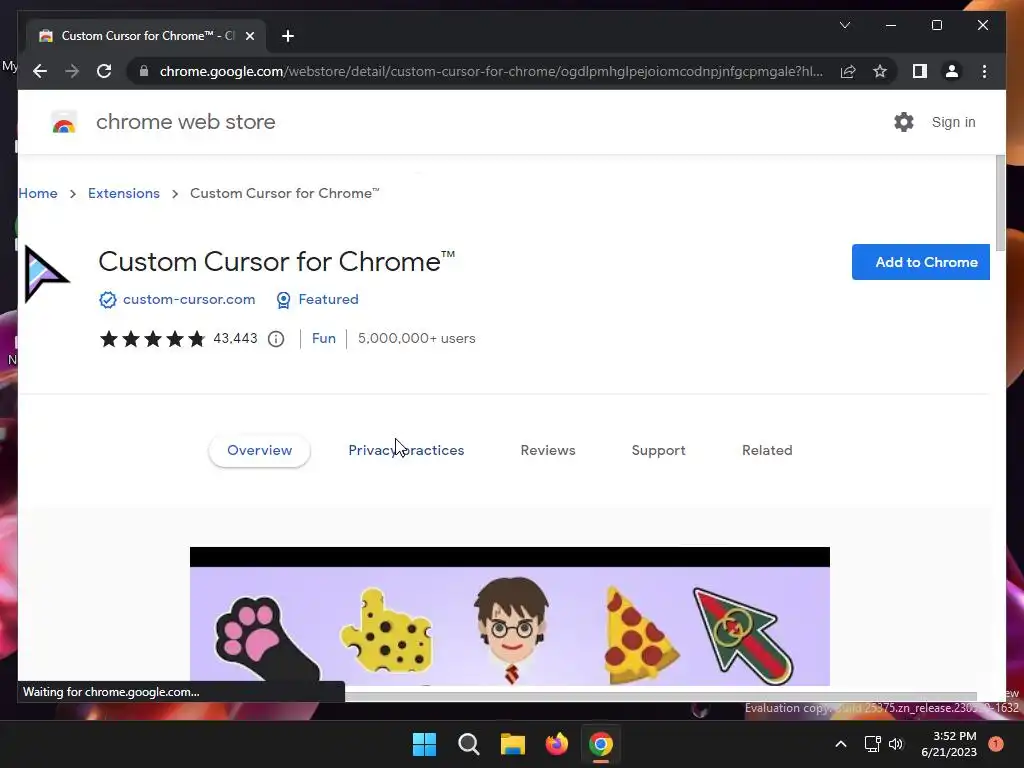Switch to the Privacy practices tab
This screenshot has width=1024, height=768.
click(406, 451)
